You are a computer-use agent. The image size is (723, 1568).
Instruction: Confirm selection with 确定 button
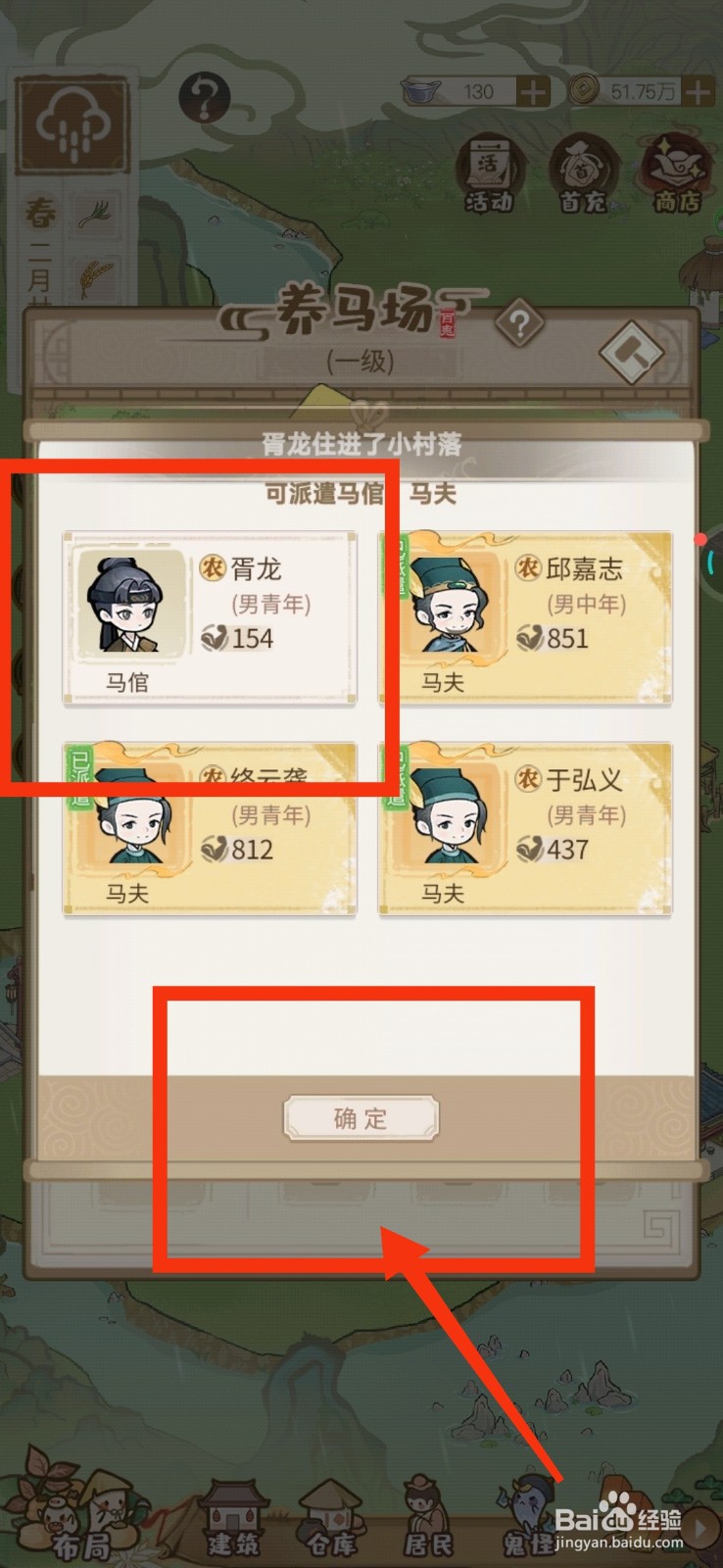361,1118
